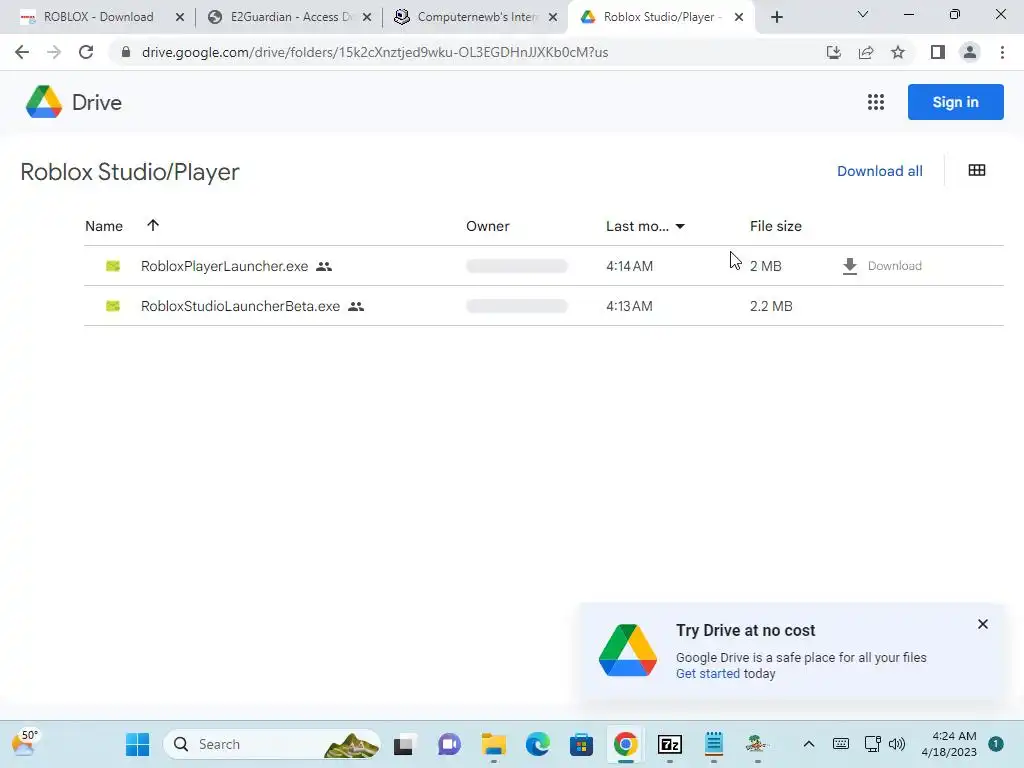
Task: Click the Share this page icon
Action: click(x=866, y=52)
